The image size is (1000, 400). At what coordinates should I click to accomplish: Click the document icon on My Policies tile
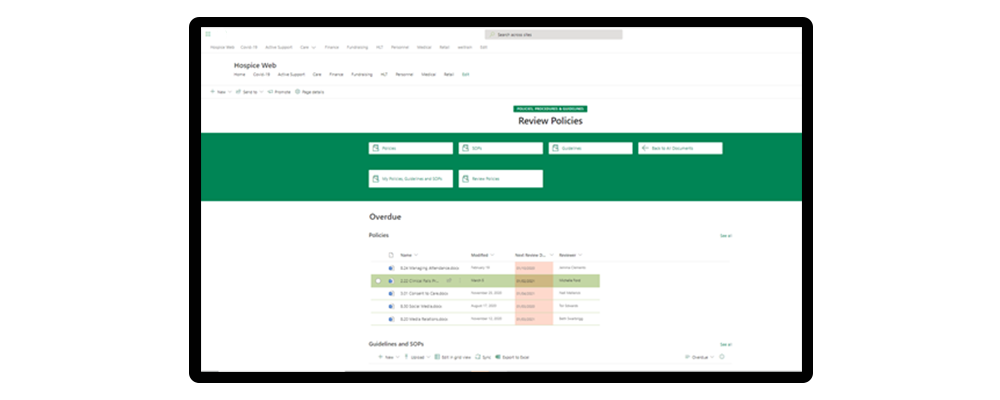376,179
